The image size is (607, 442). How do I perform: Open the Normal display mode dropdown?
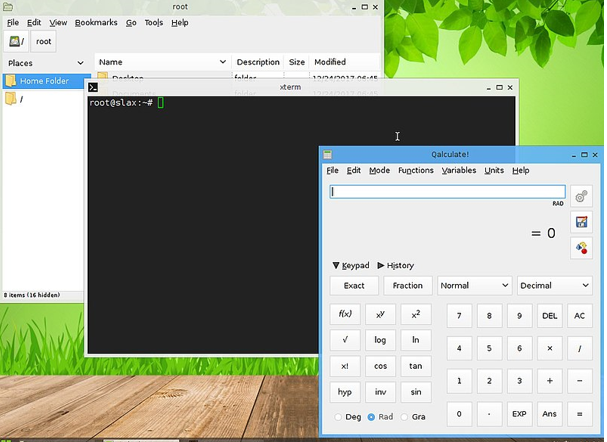click(x=475, y=286)
